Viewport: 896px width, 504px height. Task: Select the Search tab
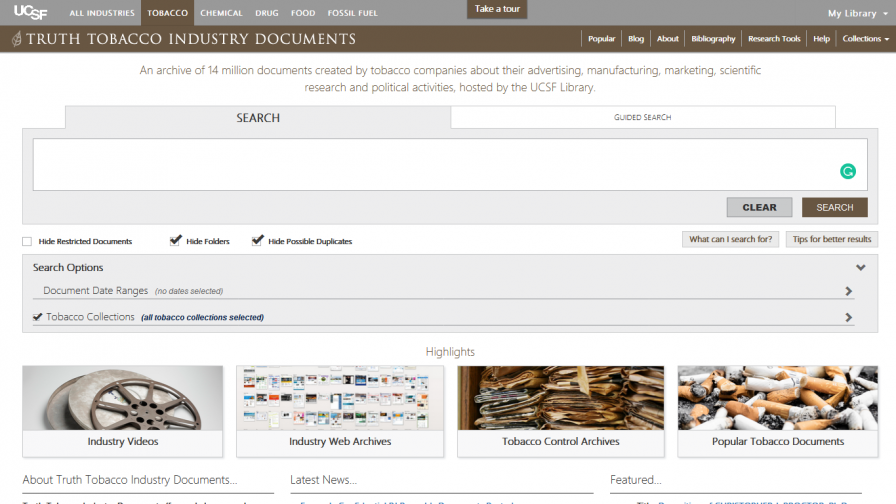[258, 118]
